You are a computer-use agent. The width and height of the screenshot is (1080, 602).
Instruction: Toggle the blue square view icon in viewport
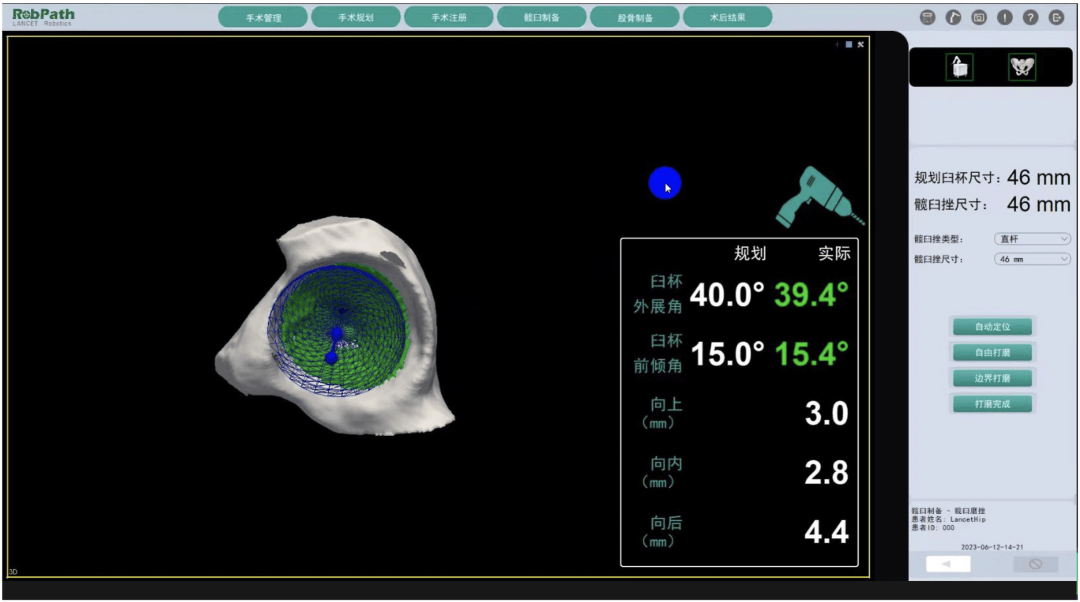coord(849,44)
